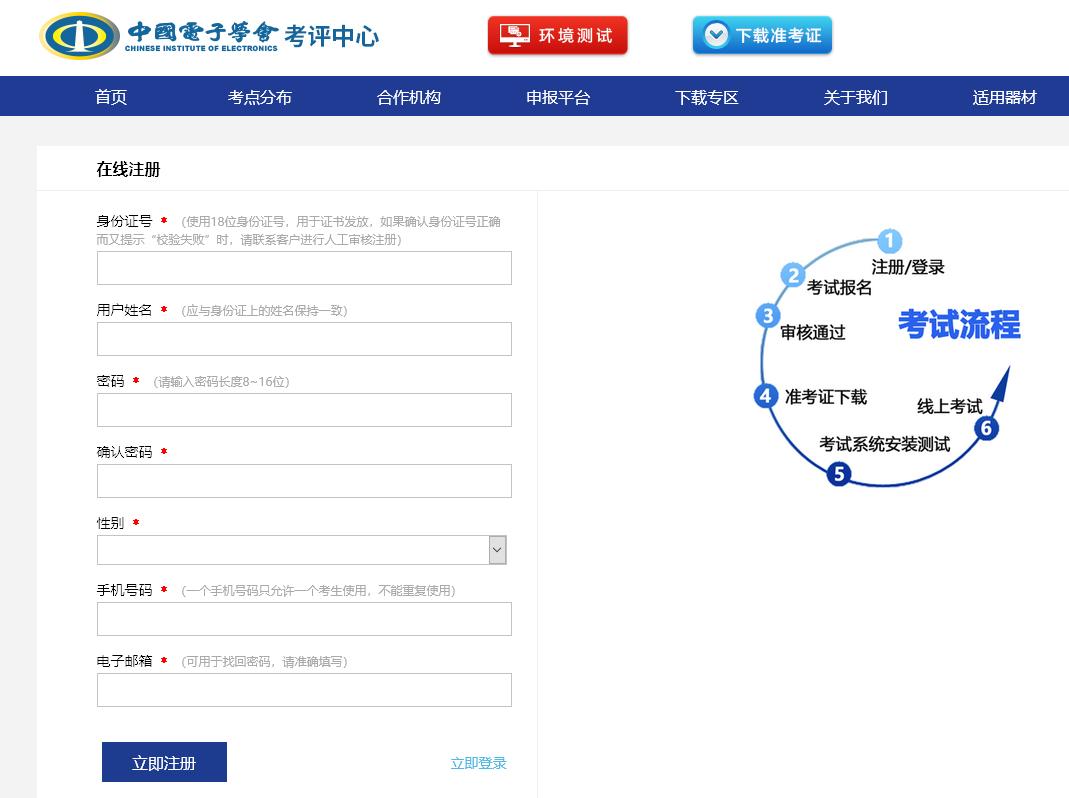Open the 下载专区 page

(706, 96)
